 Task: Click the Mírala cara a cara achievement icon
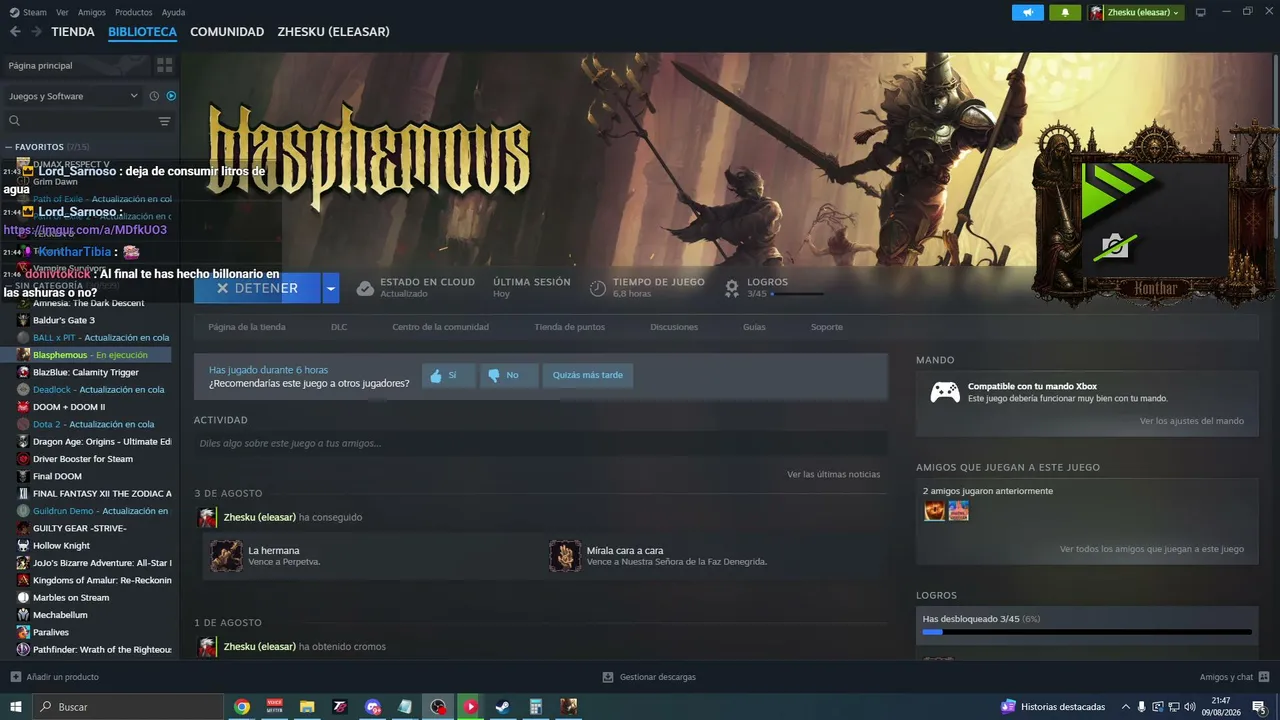tap(565, 556)
